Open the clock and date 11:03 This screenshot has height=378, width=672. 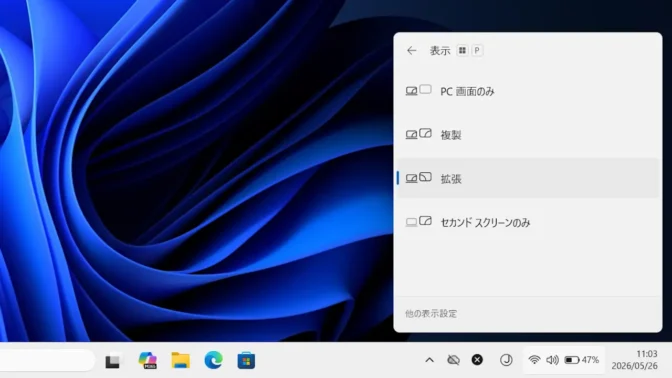coord(634,360)
